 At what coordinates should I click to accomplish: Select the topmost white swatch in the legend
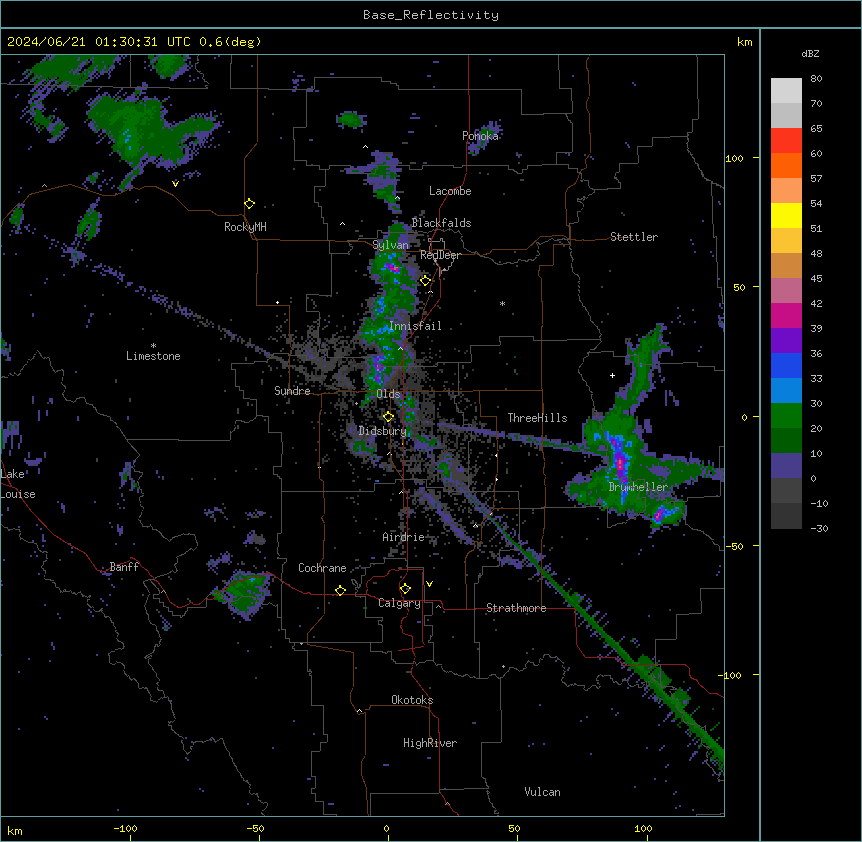[786, 91]
